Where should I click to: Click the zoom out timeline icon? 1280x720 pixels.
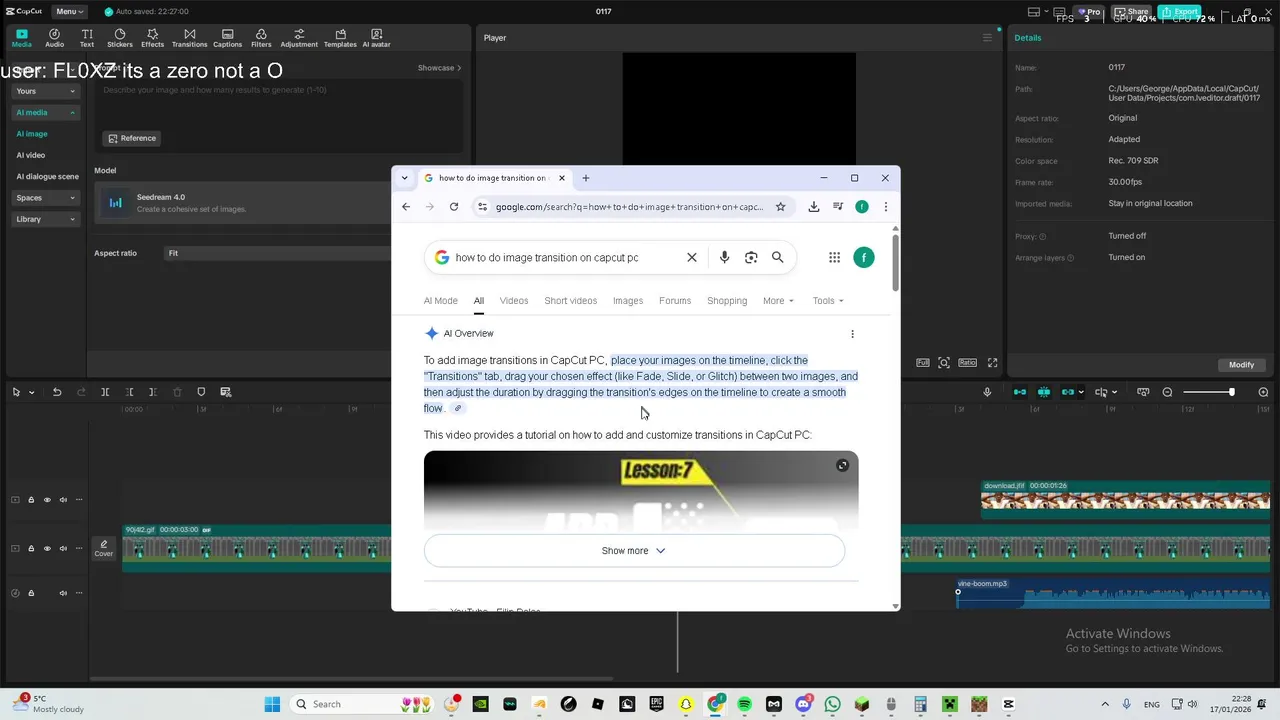(1167, 392)
